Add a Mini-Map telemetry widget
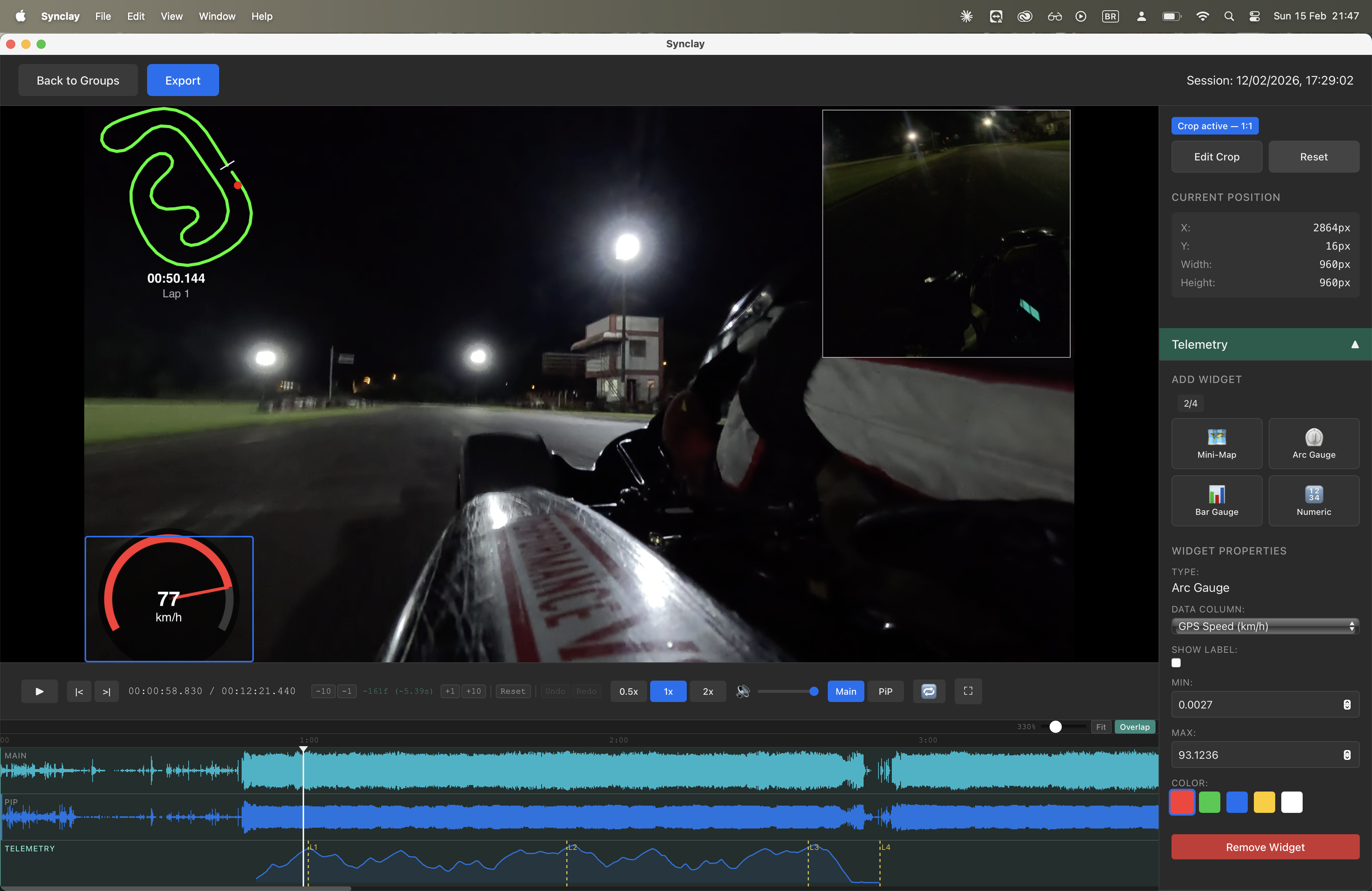Viewport: 1372px width, 891px height. pos(1217,444)
